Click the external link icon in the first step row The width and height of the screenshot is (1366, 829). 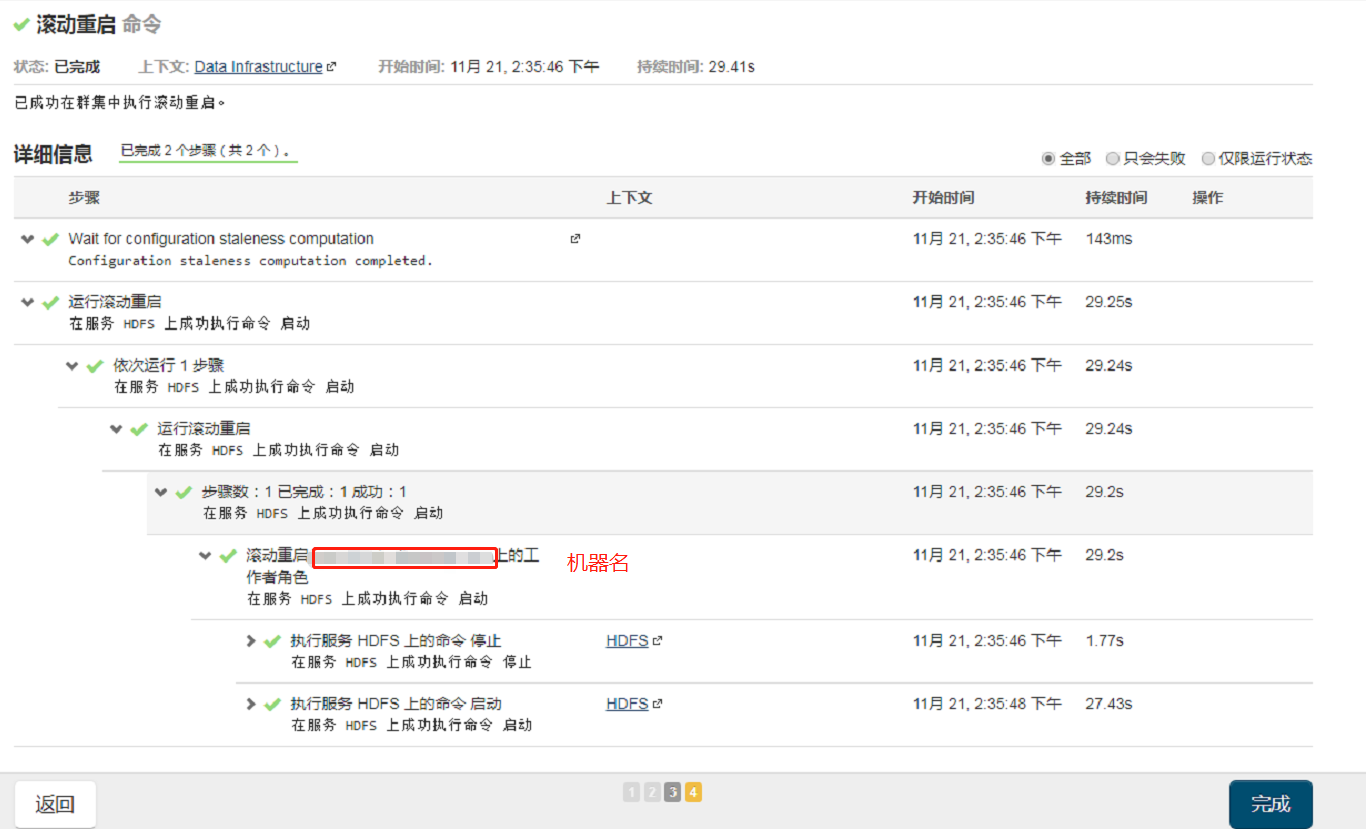pyautogui.click(x=573, y=239)
